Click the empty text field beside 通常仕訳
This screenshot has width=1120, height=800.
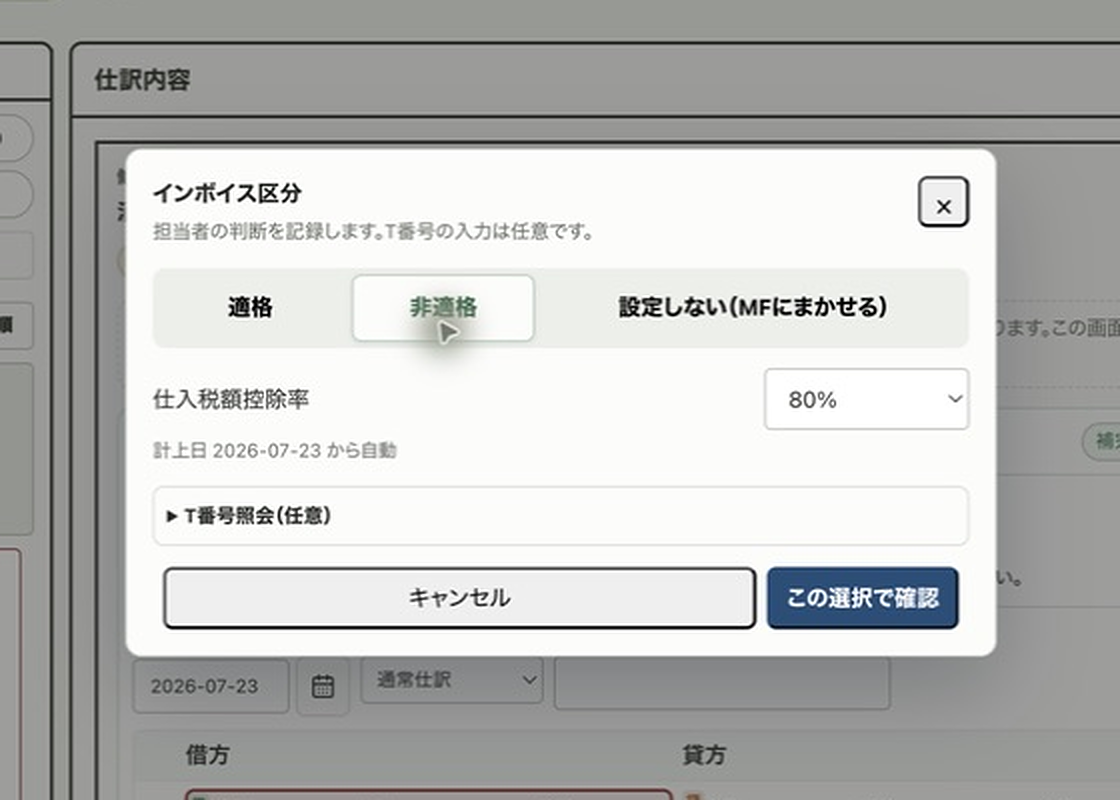pyautogui.click(x=721, y=684)
